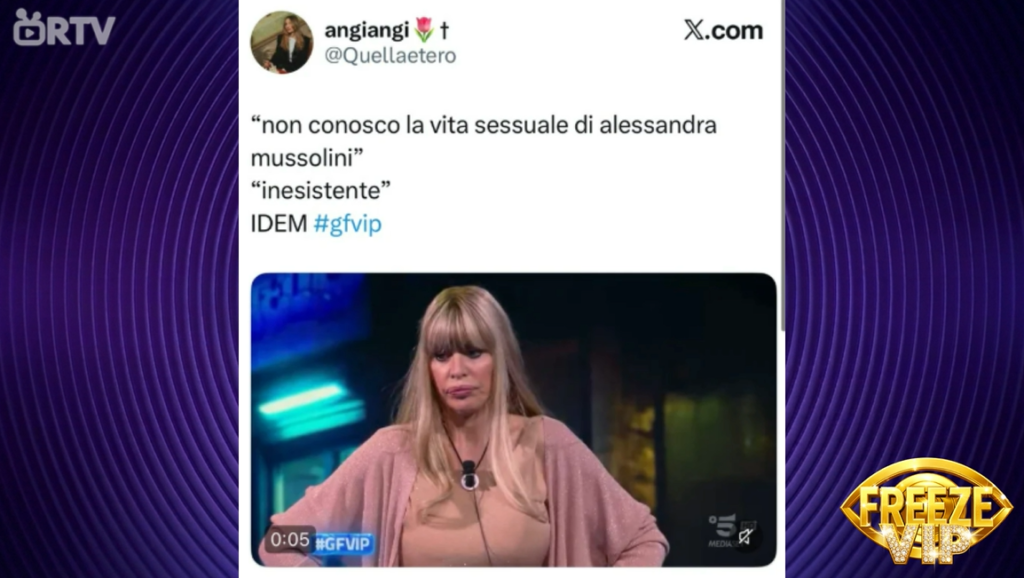Image resolution: width=1024 pixels, height=578 pixels.
Task: Click the gold Freeze VIP logo
Action: point(926,511)
